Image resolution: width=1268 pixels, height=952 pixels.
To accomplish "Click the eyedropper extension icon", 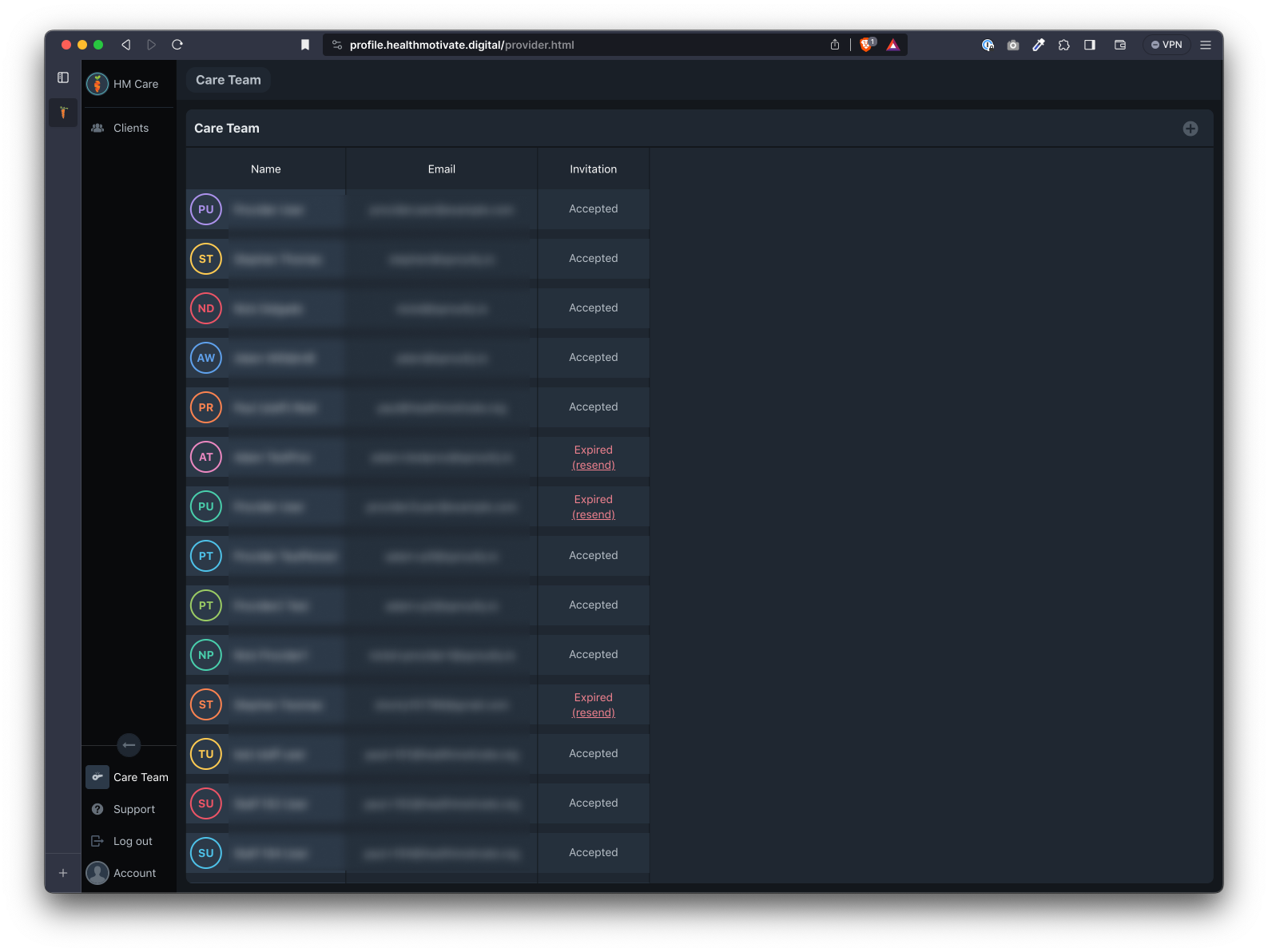I will pyautogui.click(x=1039, y=45).
